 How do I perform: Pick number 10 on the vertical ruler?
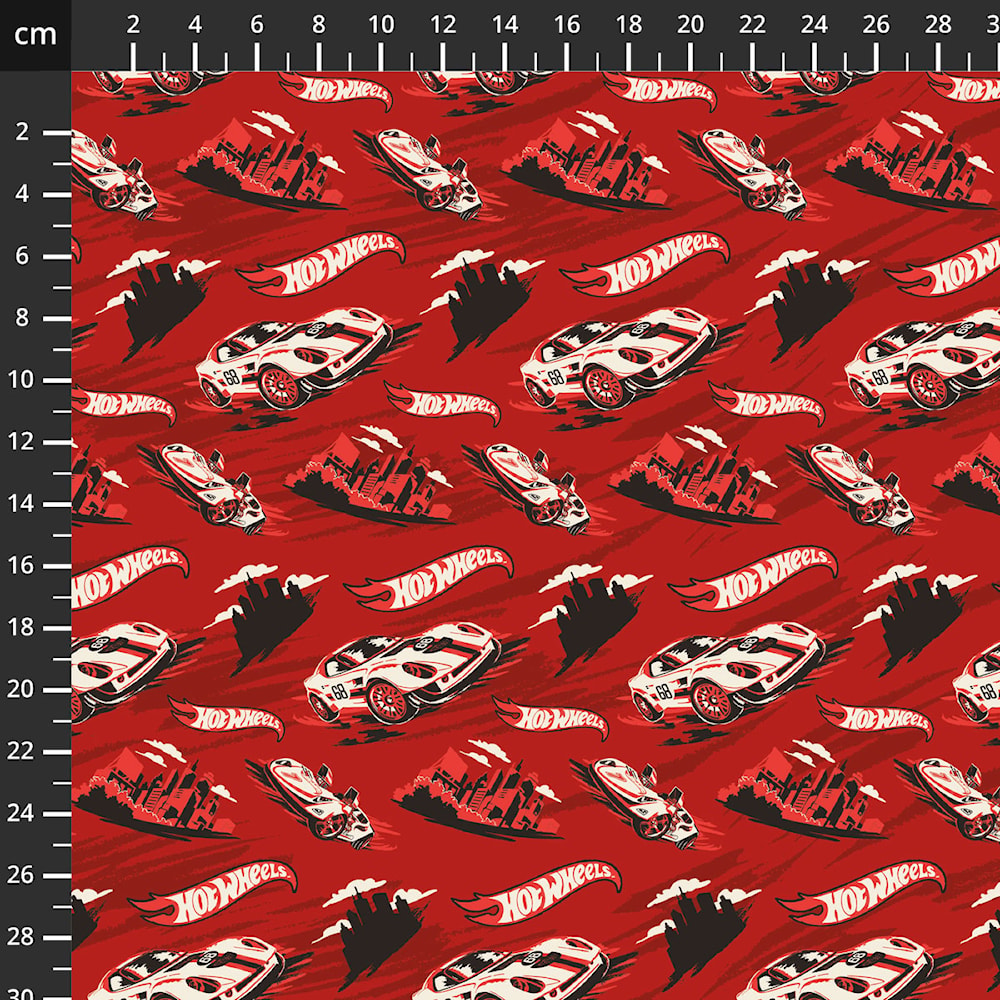click(x=20, y=379)
